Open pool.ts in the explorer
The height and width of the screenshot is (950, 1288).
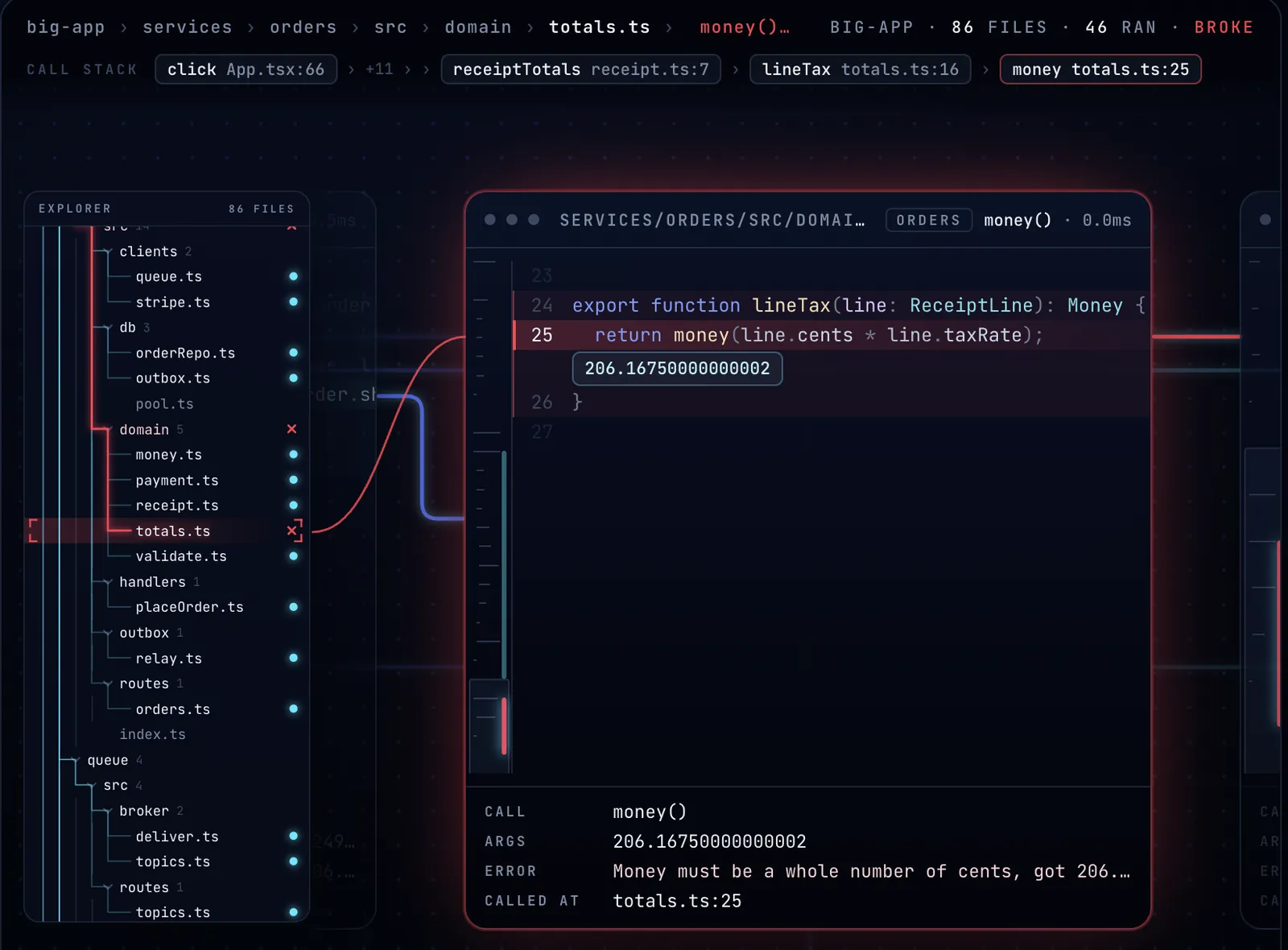tap(164, 404)
